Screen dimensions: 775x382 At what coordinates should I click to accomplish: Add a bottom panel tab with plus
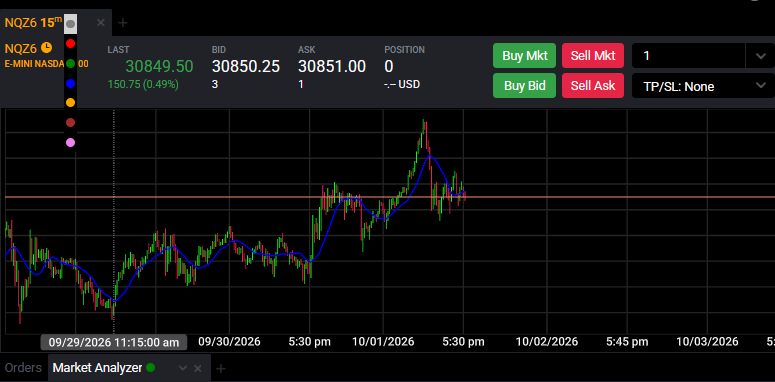pos(221,368)
